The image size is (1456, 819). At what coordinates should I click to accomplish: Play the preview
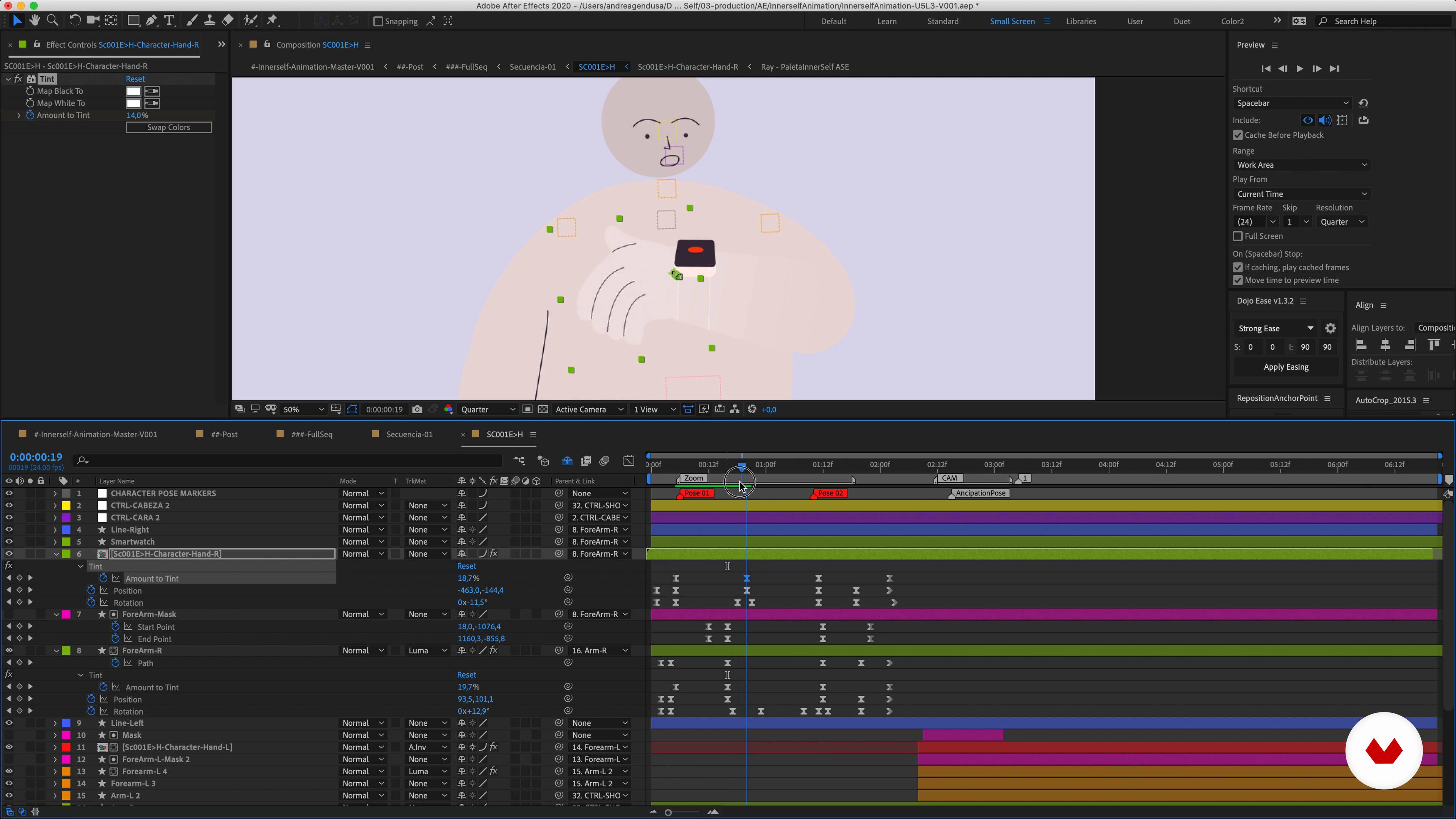pos(1299,68)
